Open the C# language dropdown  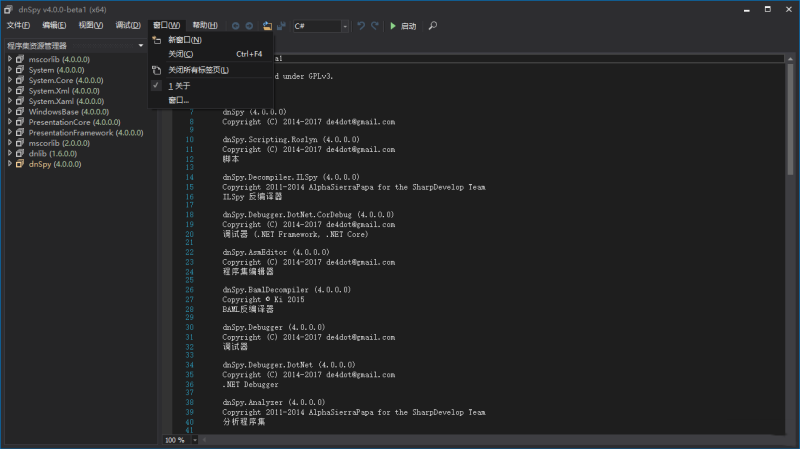pos(345,26)
